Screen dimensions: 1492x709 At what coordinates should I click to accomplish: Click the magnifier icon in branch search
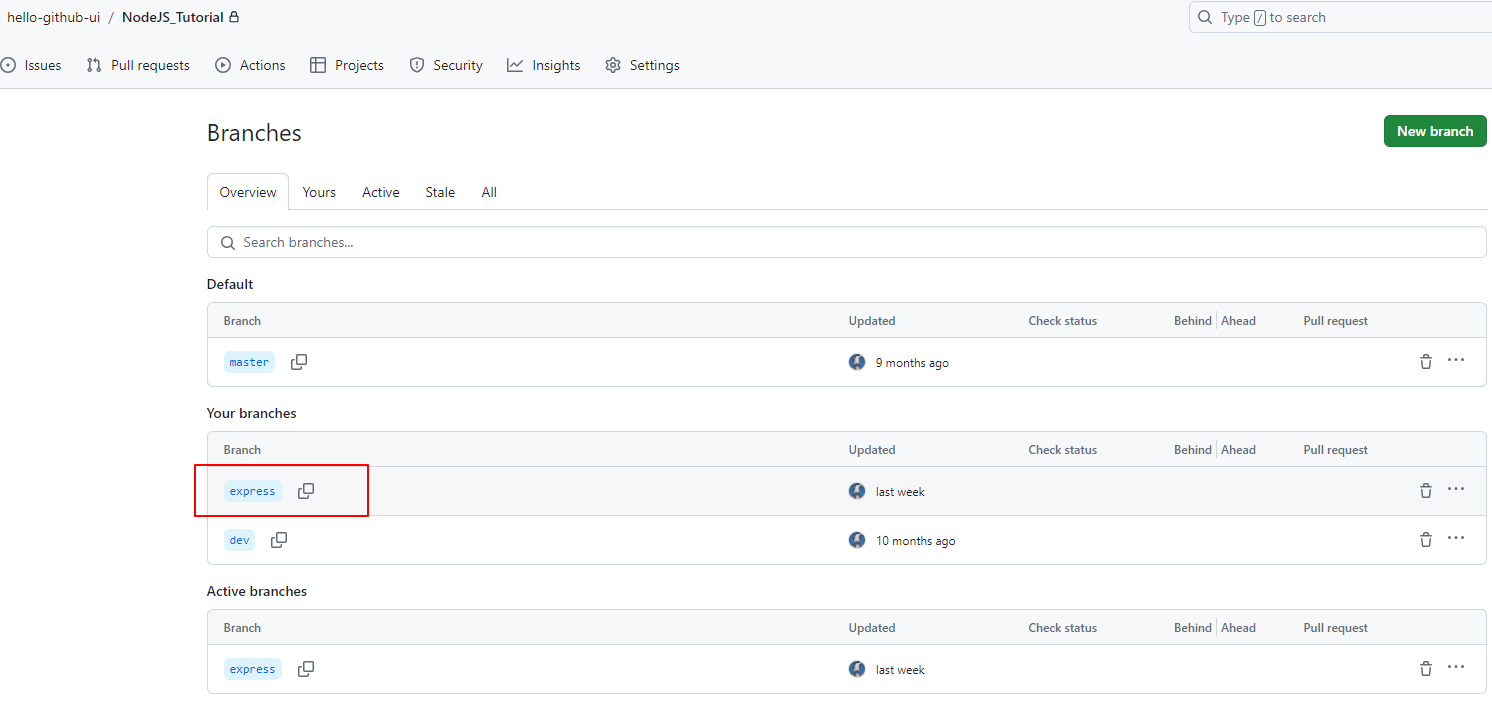[227, 242]
